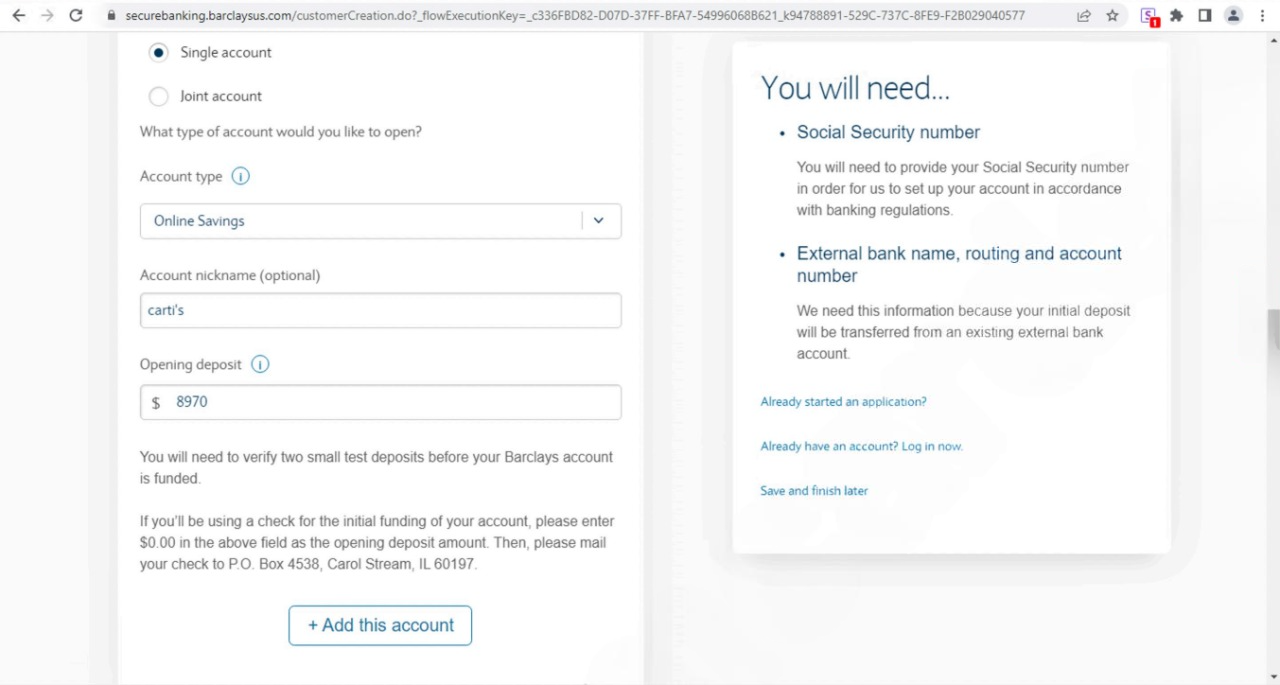The height and width of the screenshot is (685, 1280).
Task: Click Already have an account? Log in now
Action: coord(861,446)
